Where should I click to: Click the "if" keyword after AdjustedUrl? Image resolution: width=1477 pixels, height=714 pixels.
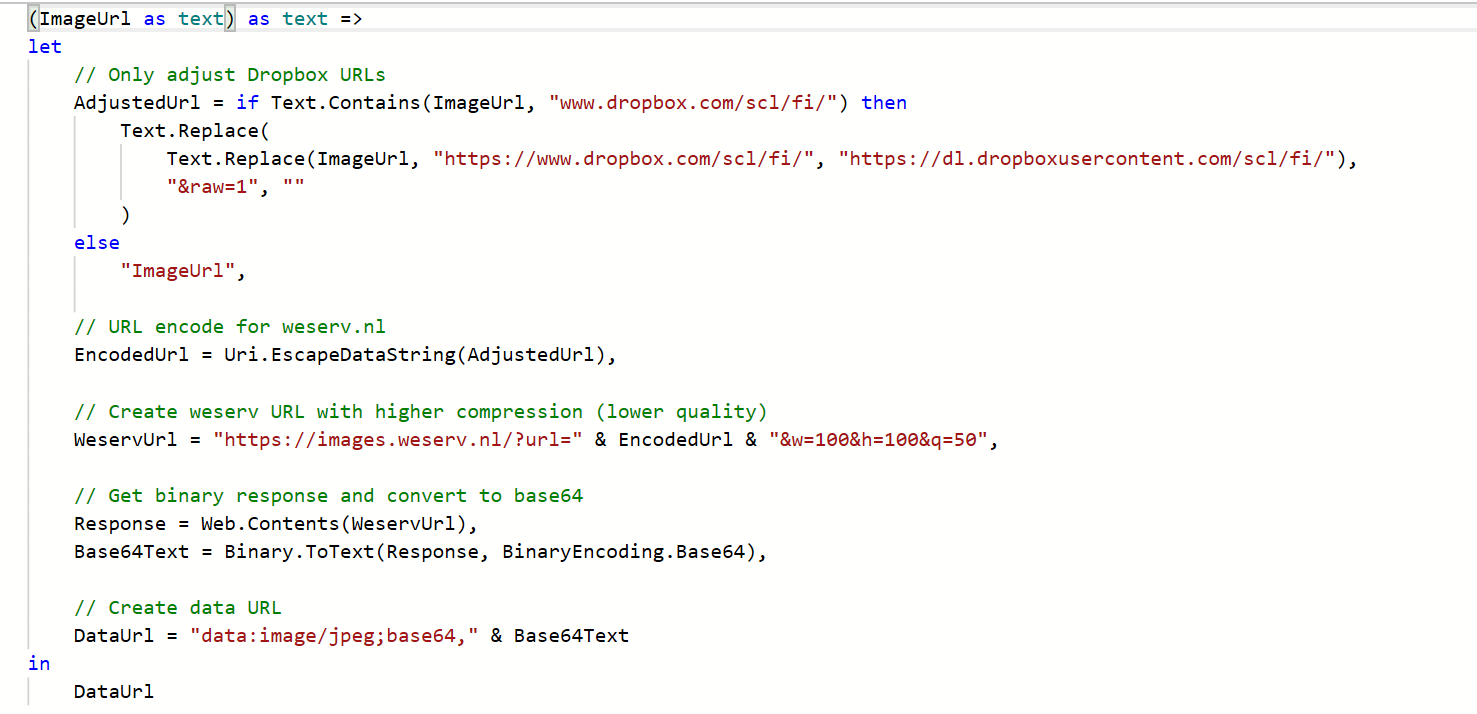point(248,103)
